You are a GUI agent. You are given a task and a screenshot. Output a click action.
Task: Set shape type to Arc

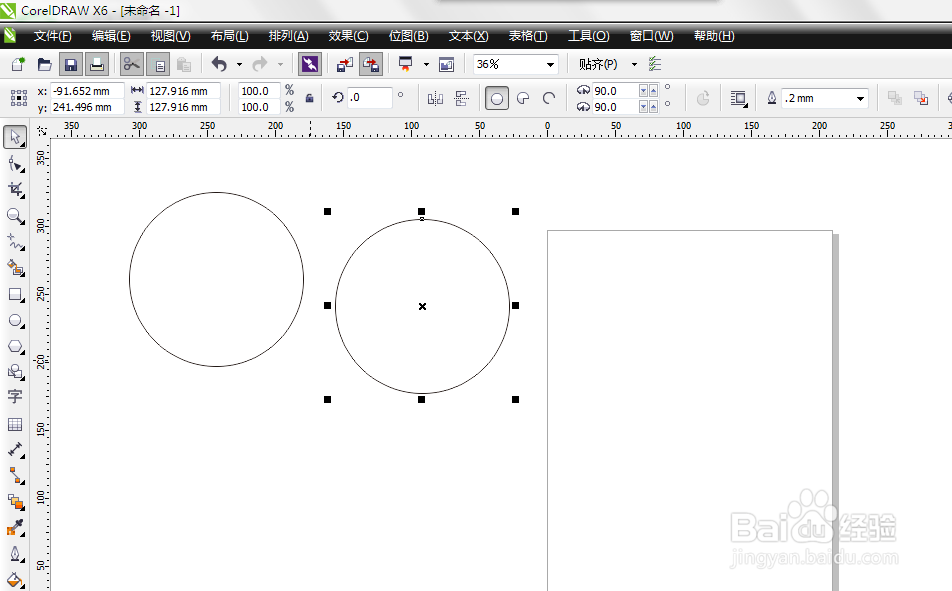[x=549, y=98]
